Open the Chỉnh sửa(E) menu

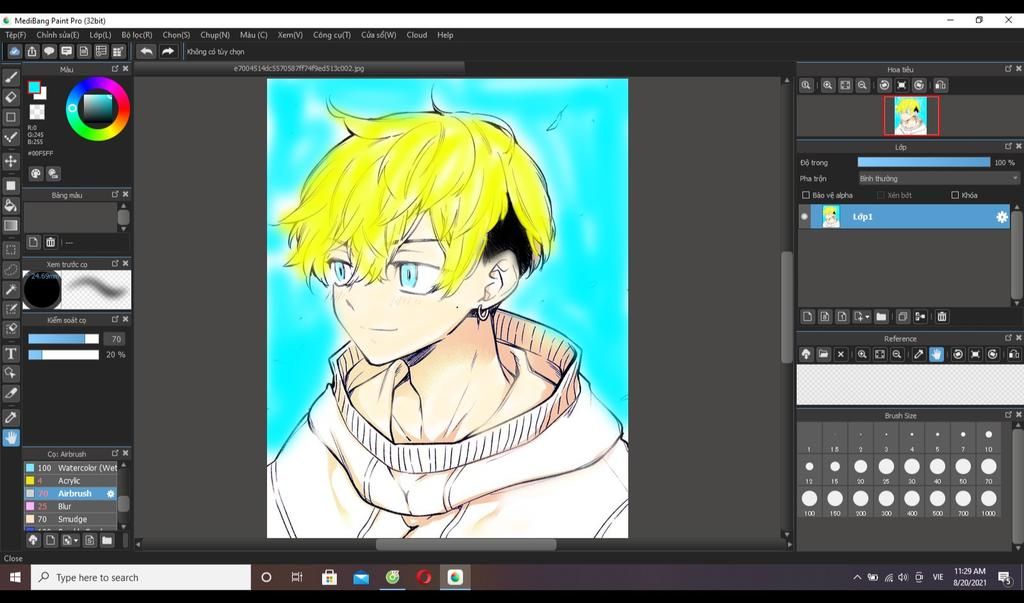[x=57, y=35]
